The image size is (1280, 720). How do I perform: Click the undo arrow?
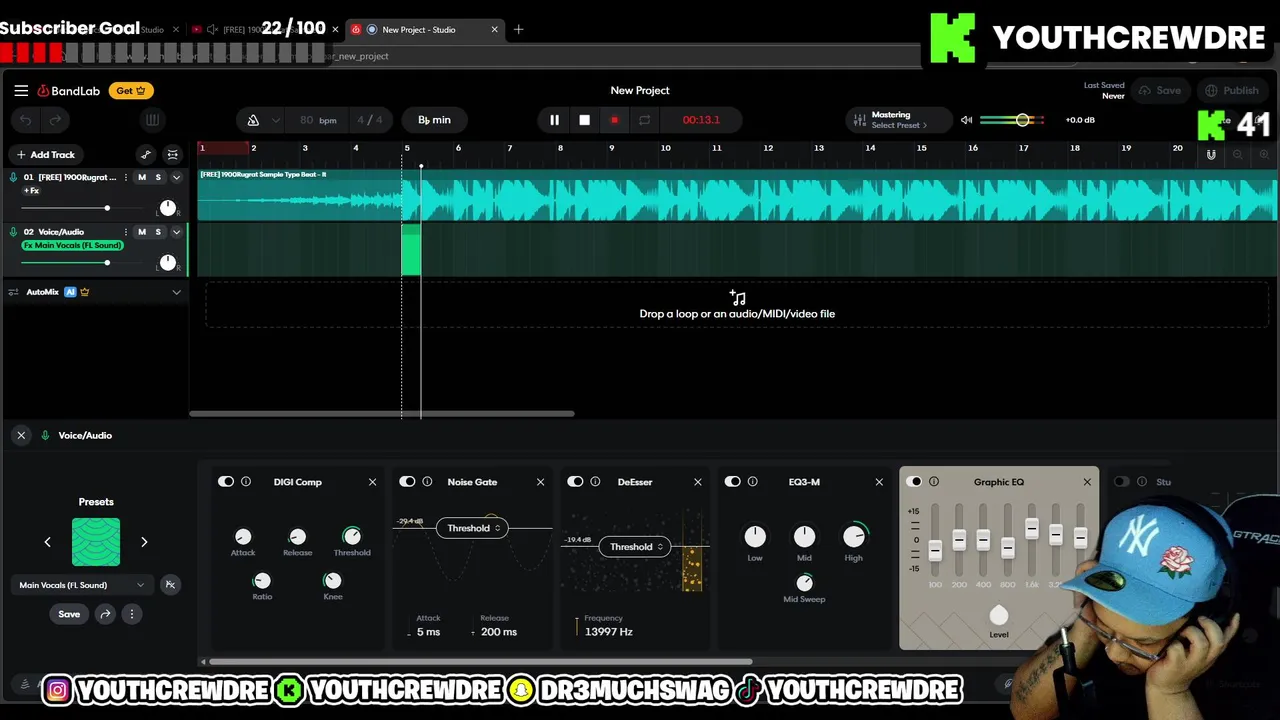tap(26, 120)
